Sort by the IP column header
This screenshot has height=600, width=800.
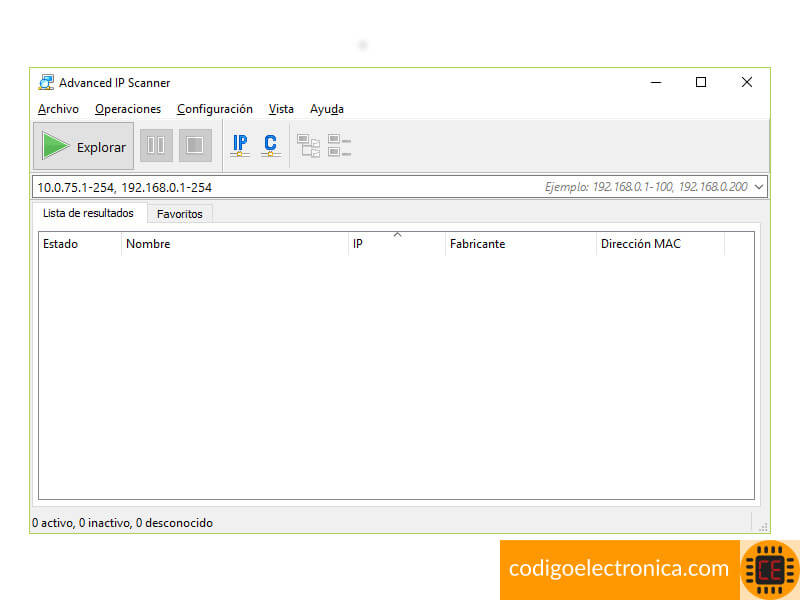tap(396, 244)
